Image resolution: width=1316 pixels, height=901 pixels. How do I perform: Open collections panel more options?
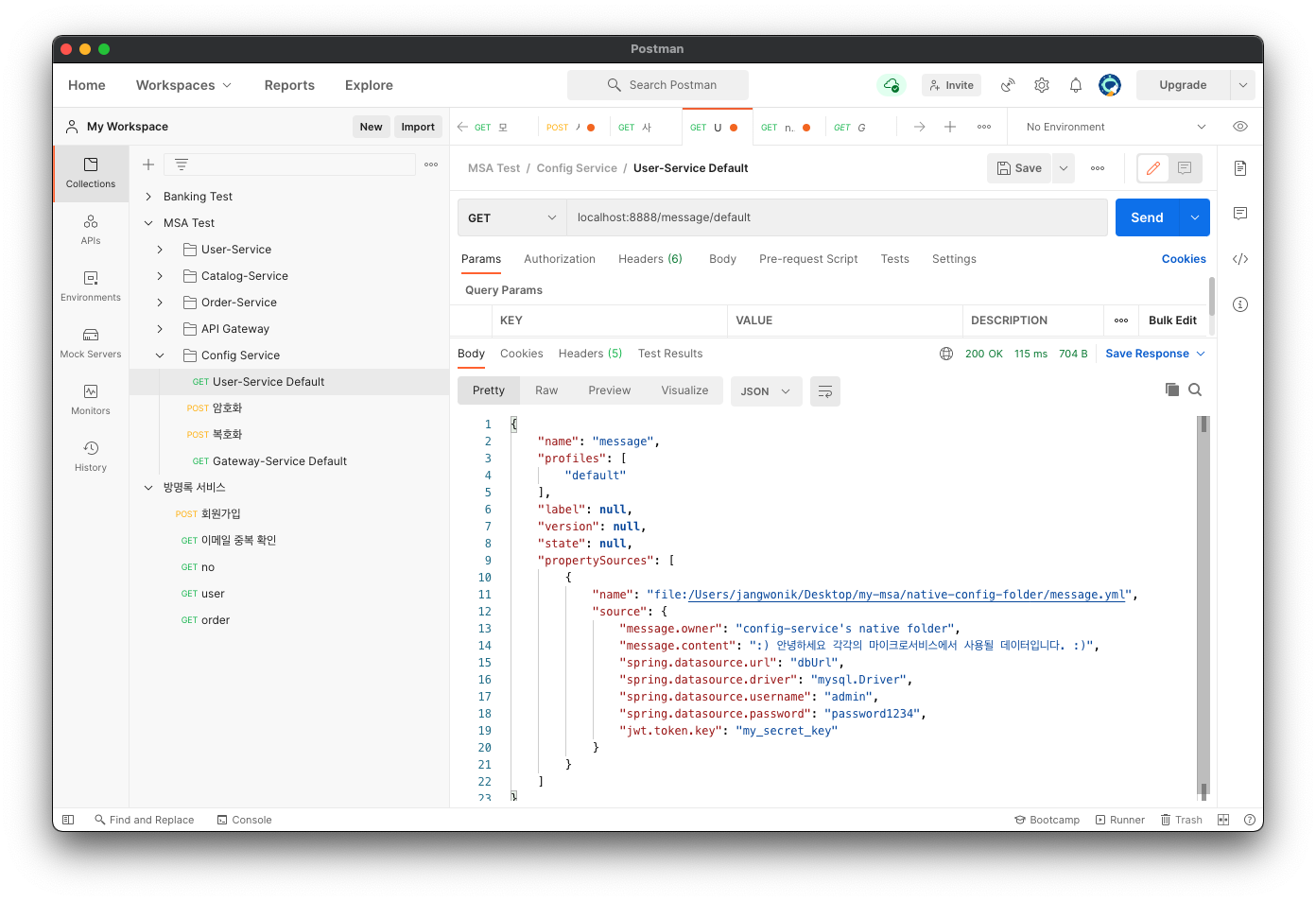[431, 165]
